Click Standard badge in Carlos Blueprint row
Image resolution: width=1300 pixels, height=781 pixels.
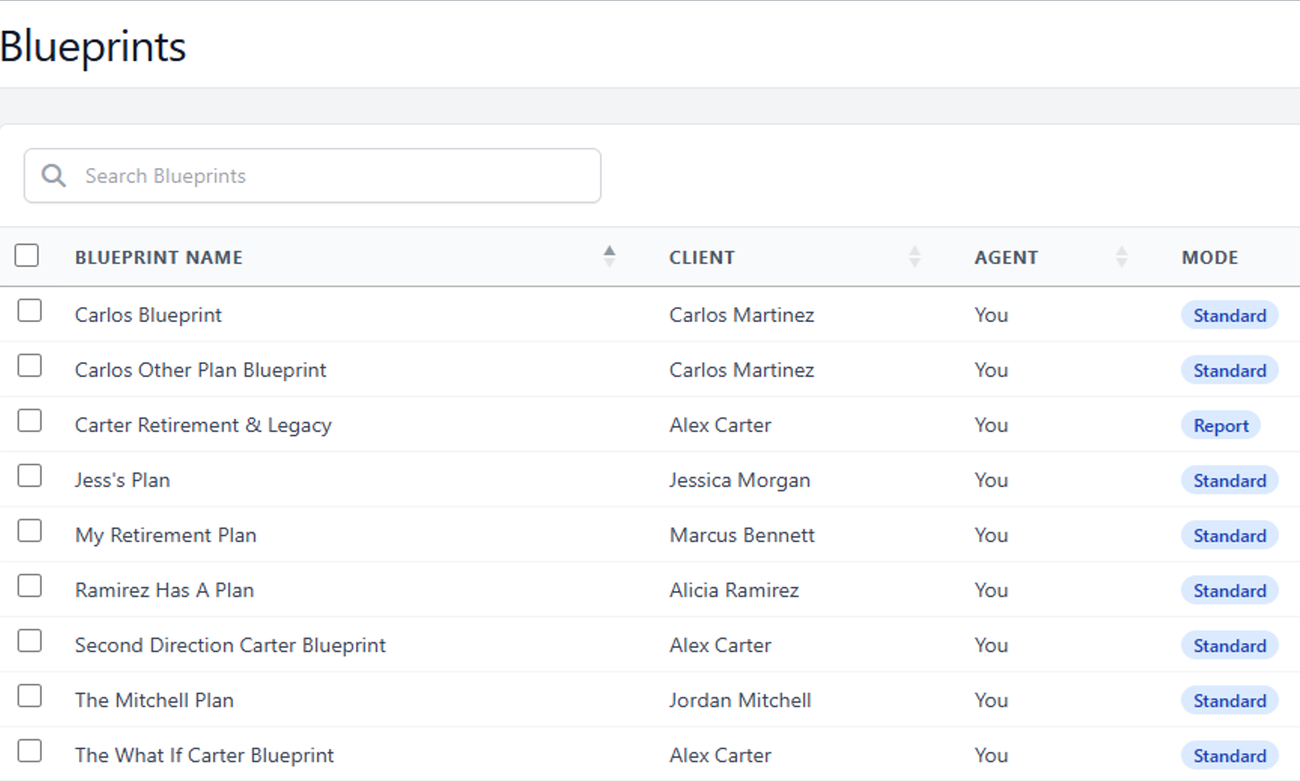pos(1230,316)
